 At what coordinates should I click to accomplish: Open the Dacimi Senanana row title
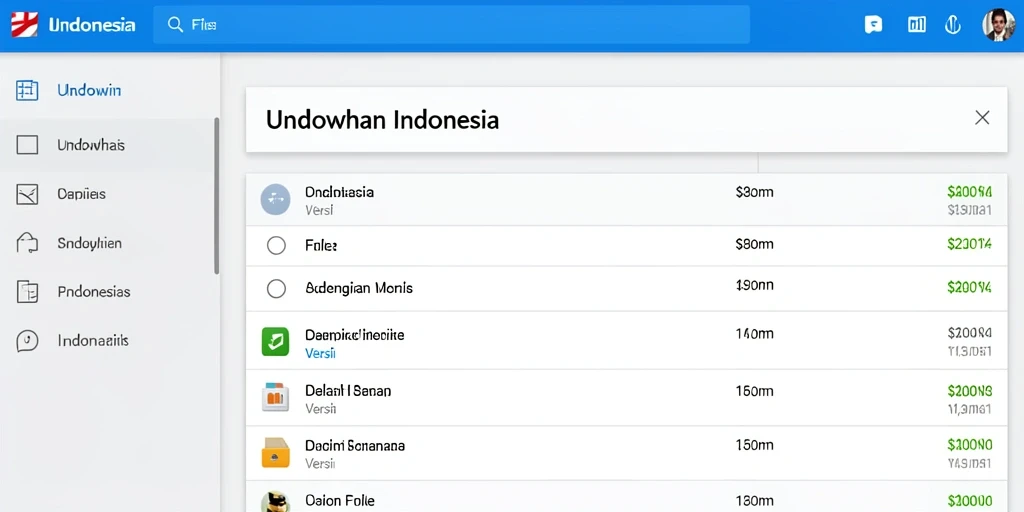[x=355, y=445]
